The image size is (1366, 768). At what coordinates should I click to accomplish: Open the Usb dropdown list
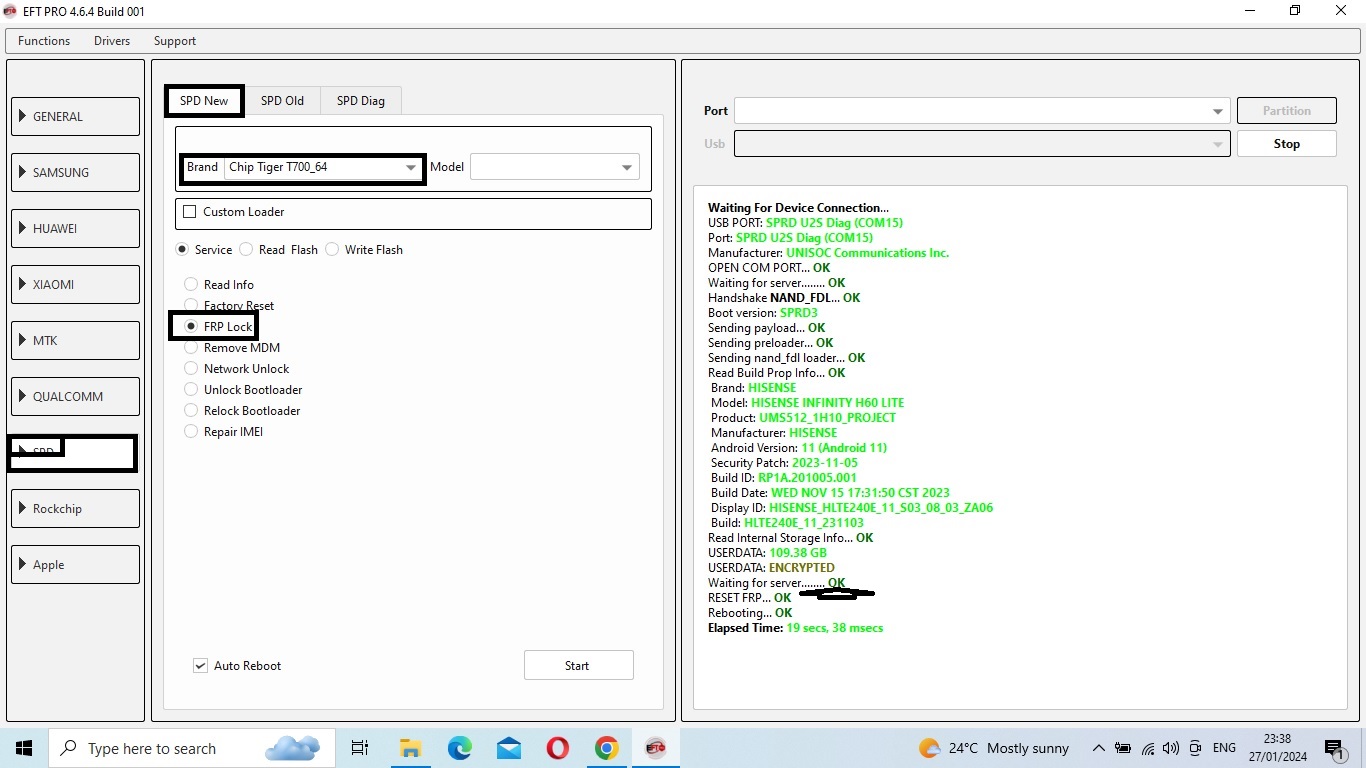tap(981, 144)
